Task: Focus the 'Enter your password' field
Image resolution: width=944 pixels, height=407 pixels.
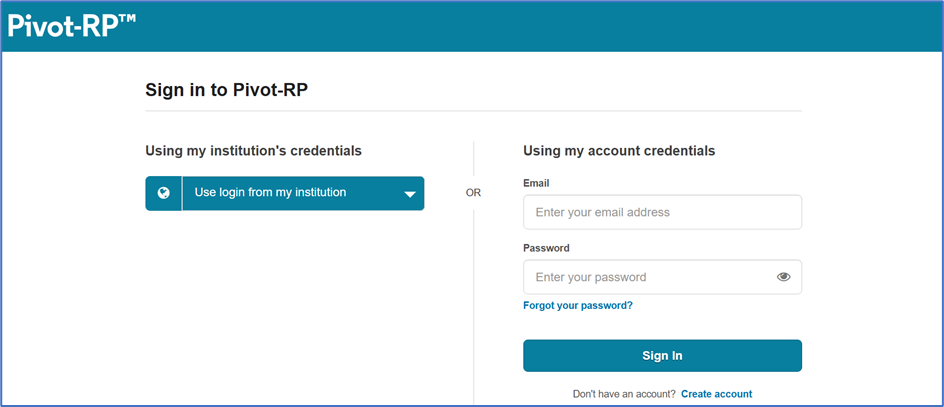Action: pyautogui.click(x=662, y=277)
